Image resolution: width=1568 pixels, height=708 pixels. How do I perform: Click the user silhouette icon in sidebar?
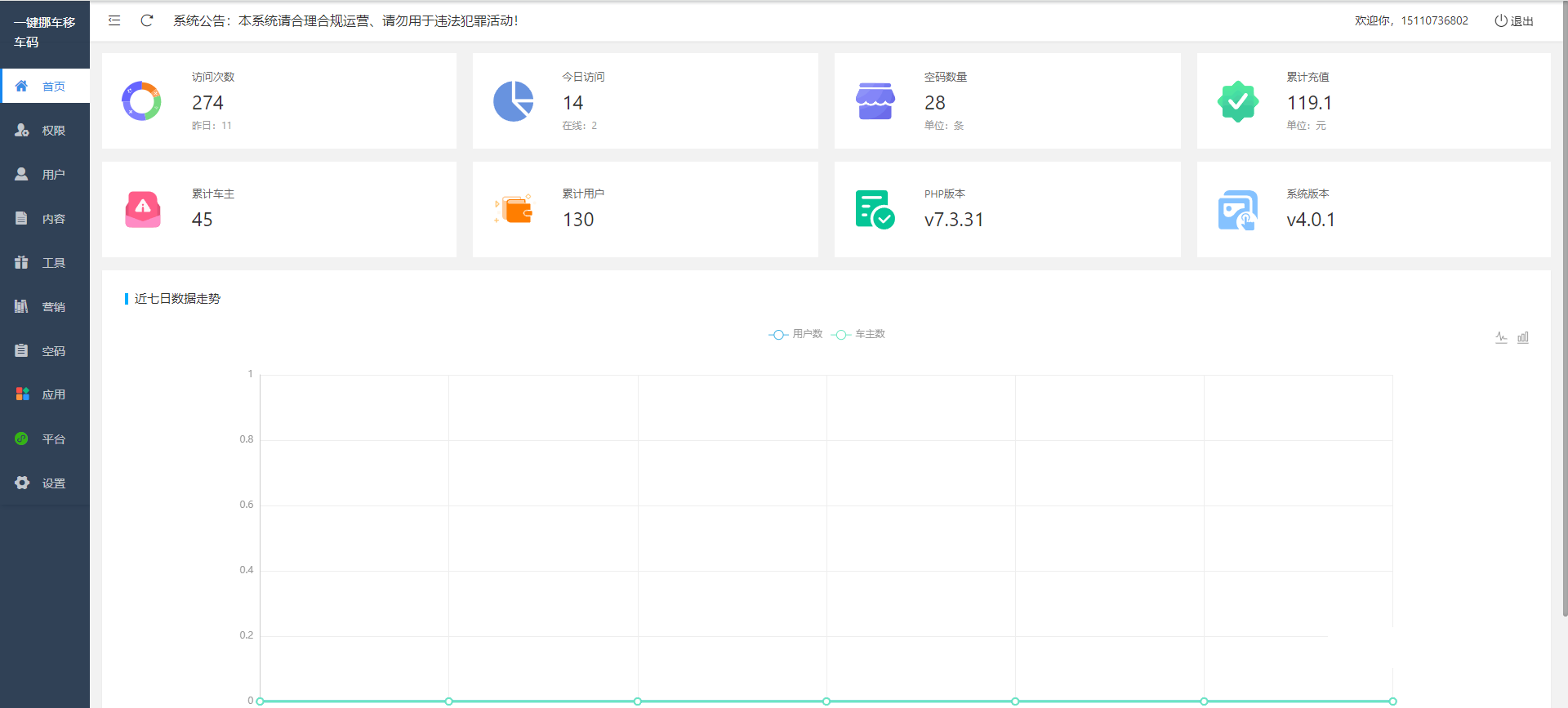click(x=22, y=174)
